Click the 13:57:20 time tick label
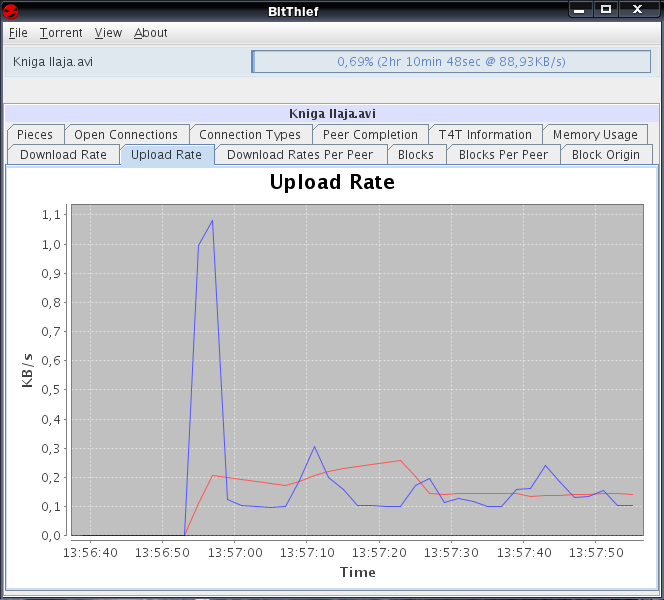Screen dimensions: 664x600 379,553
